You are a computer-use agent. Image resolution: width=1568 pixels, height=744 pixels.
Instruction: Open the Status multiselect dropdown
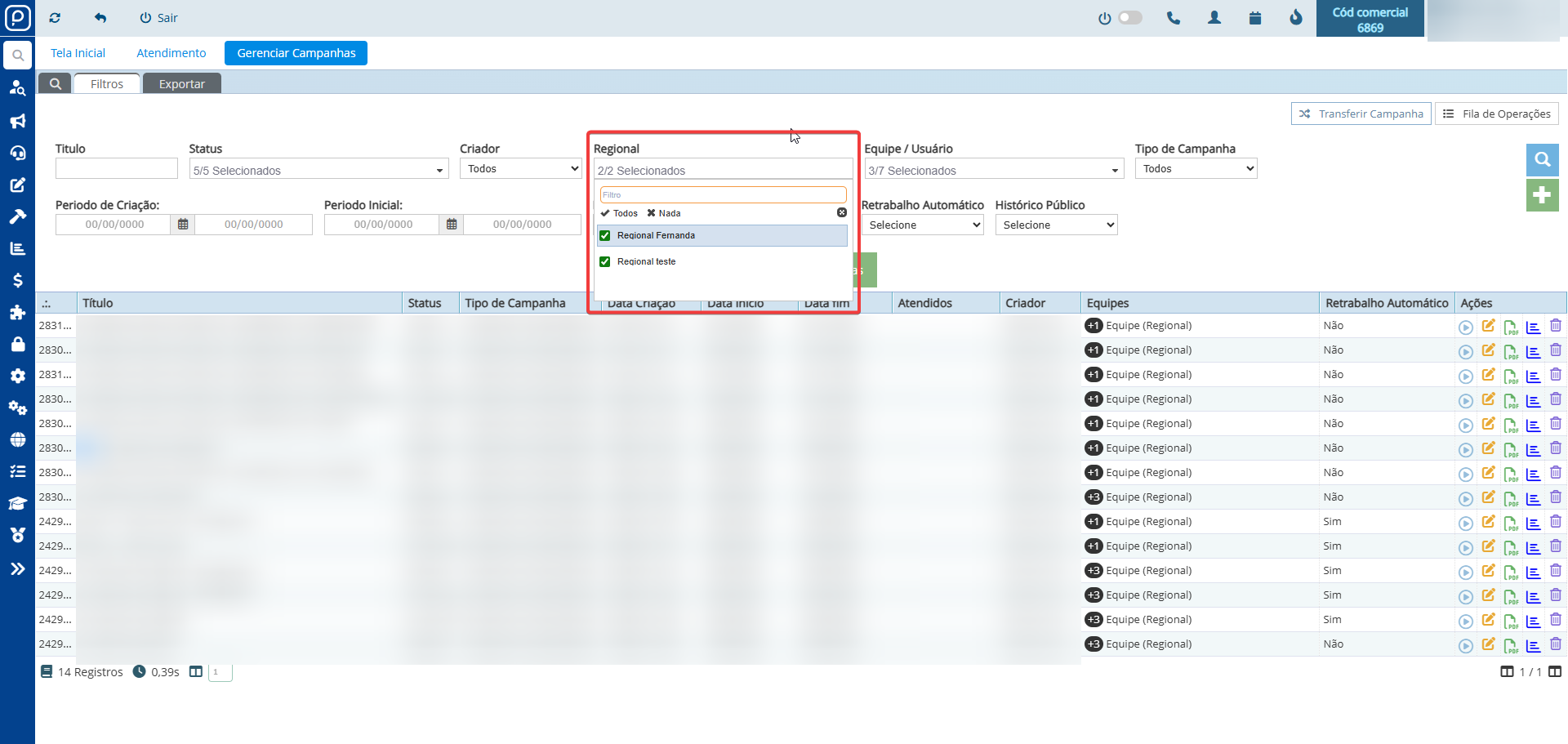tap(318, 170)
